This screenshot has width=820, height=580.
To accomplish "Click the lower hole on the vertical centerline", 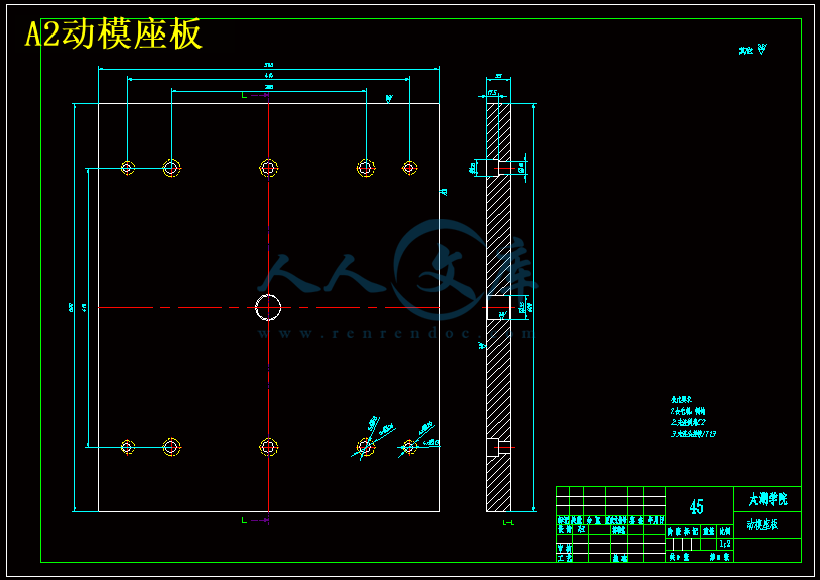I will pyautogui.click(x=268, y=447).
